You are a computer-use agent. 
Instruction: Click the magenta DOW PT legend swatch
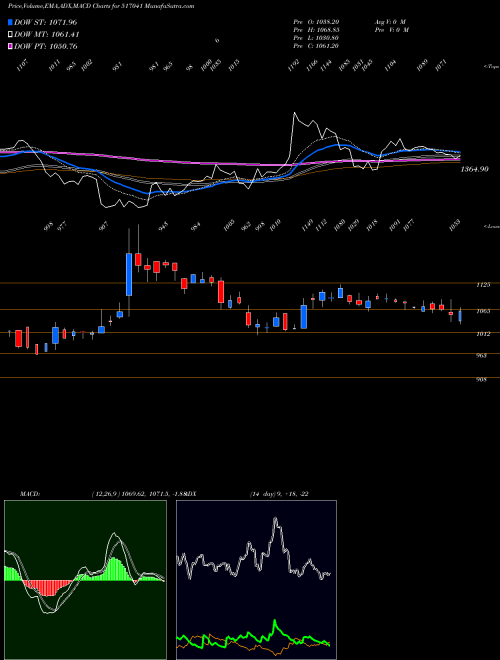tap(11, 46)
